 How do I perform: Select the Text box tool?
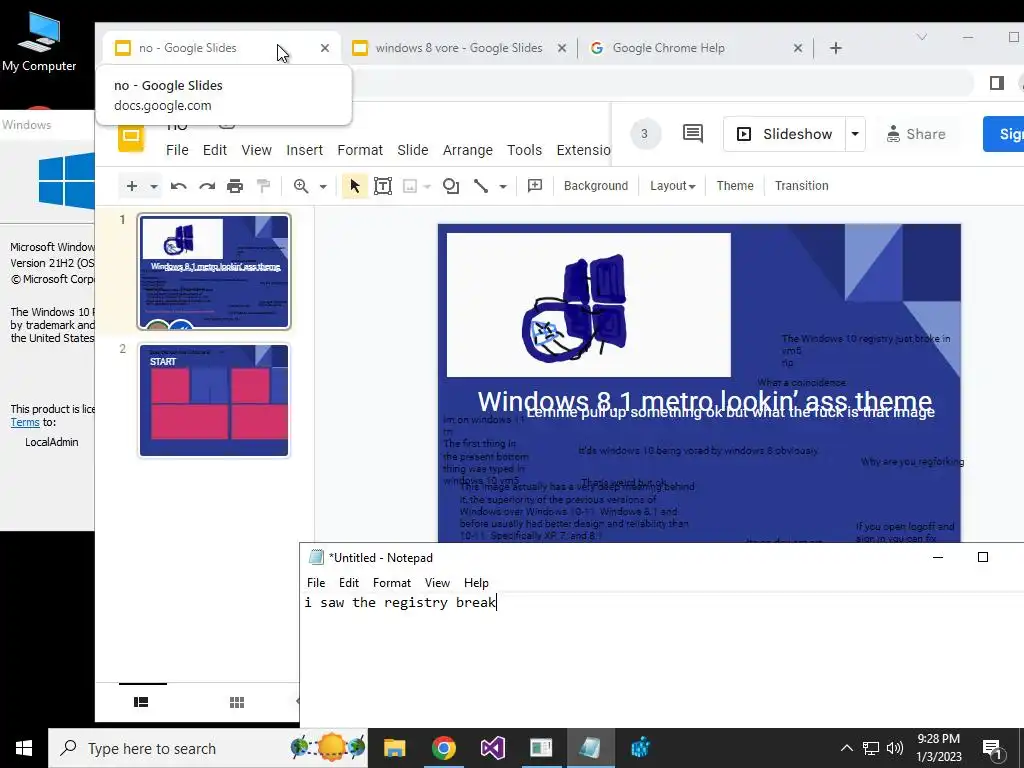click(x=383, y=186)
